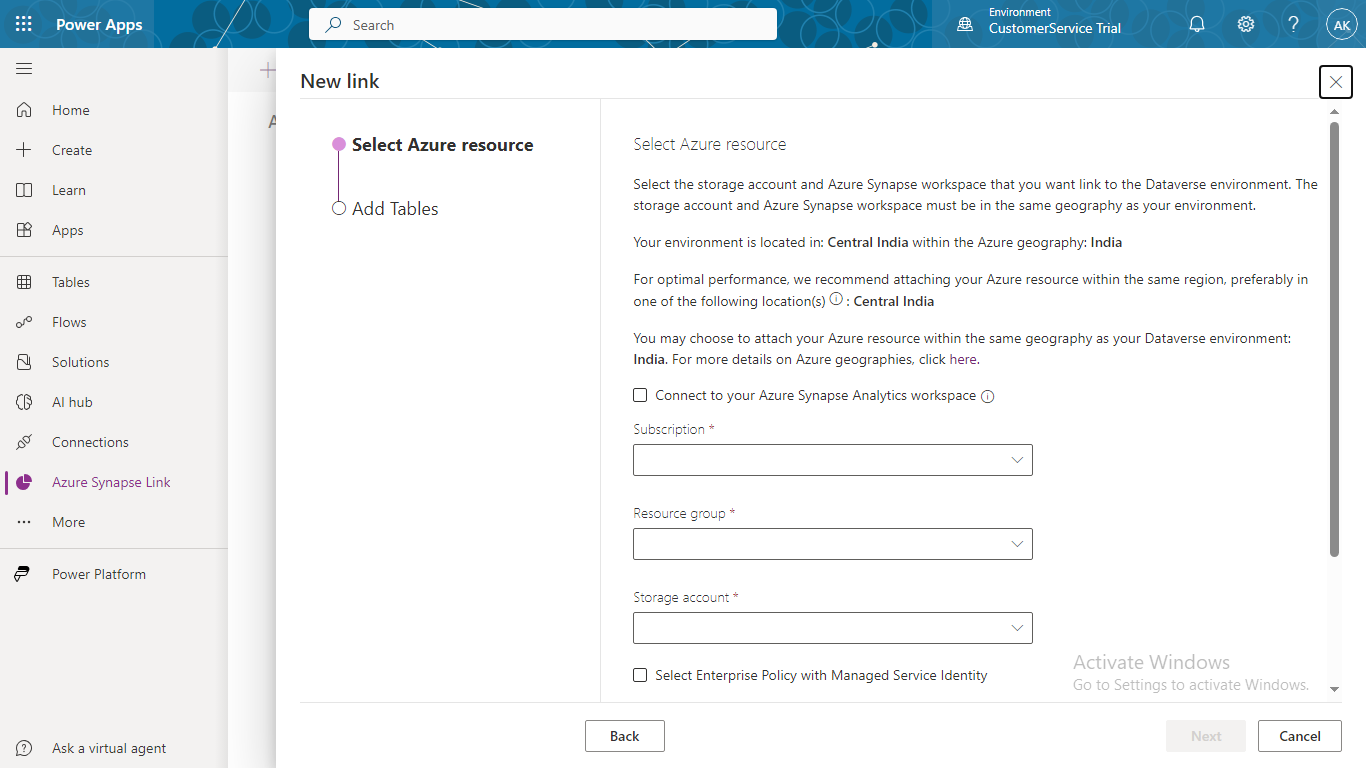Click the Back button
The height and width of the screenshot is (768, 1366).
click(x=624, y=736)
